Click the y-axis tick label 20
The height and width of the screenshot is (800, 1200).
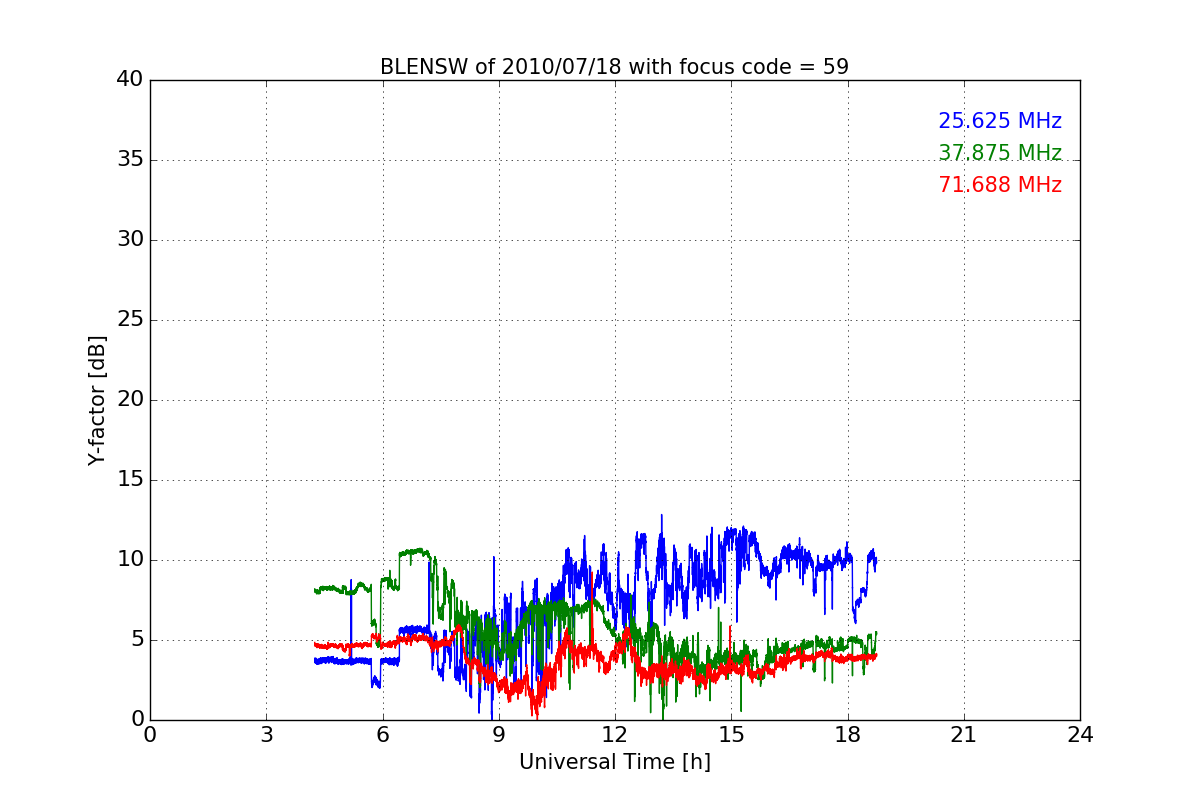point(130,400)
